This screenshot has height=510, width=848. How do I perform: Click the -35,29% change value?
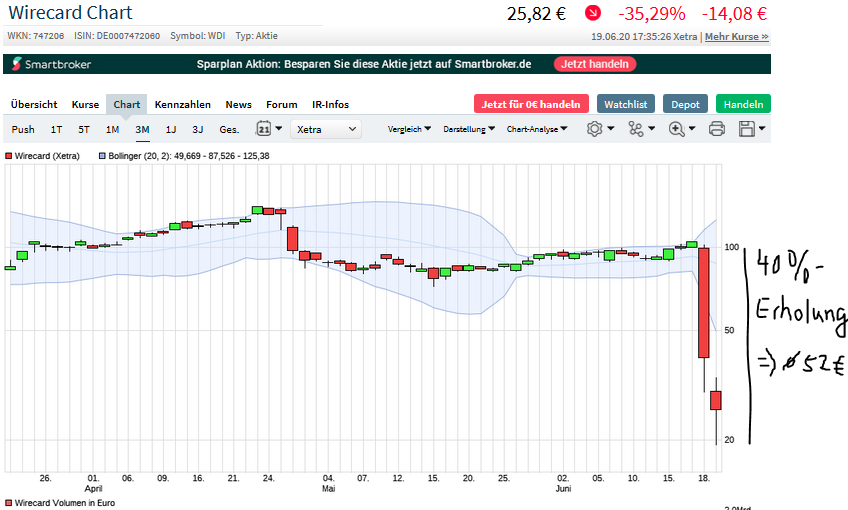tap(652, 14)
